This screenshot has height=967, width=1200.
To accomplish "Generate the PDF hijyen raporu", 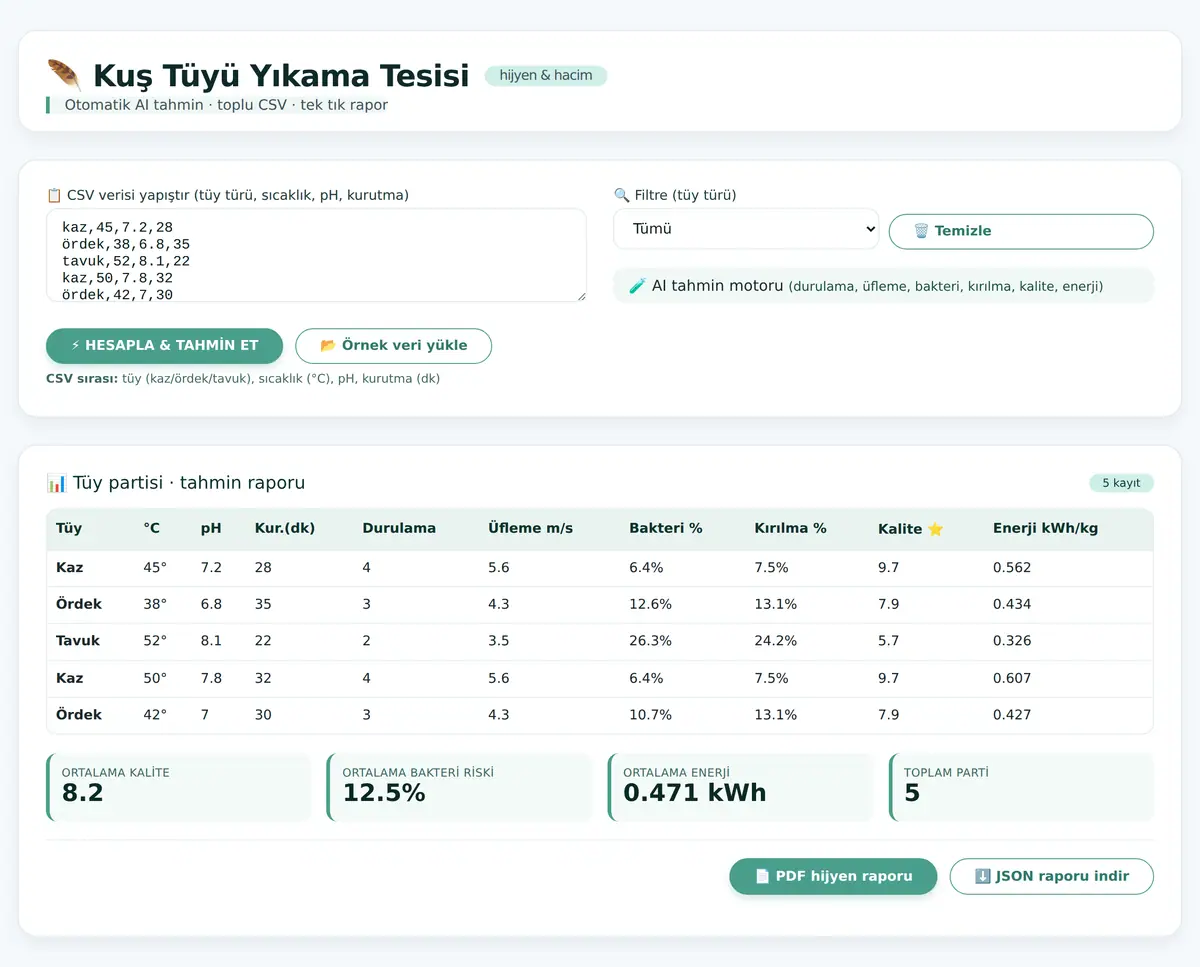I will 833,876.
